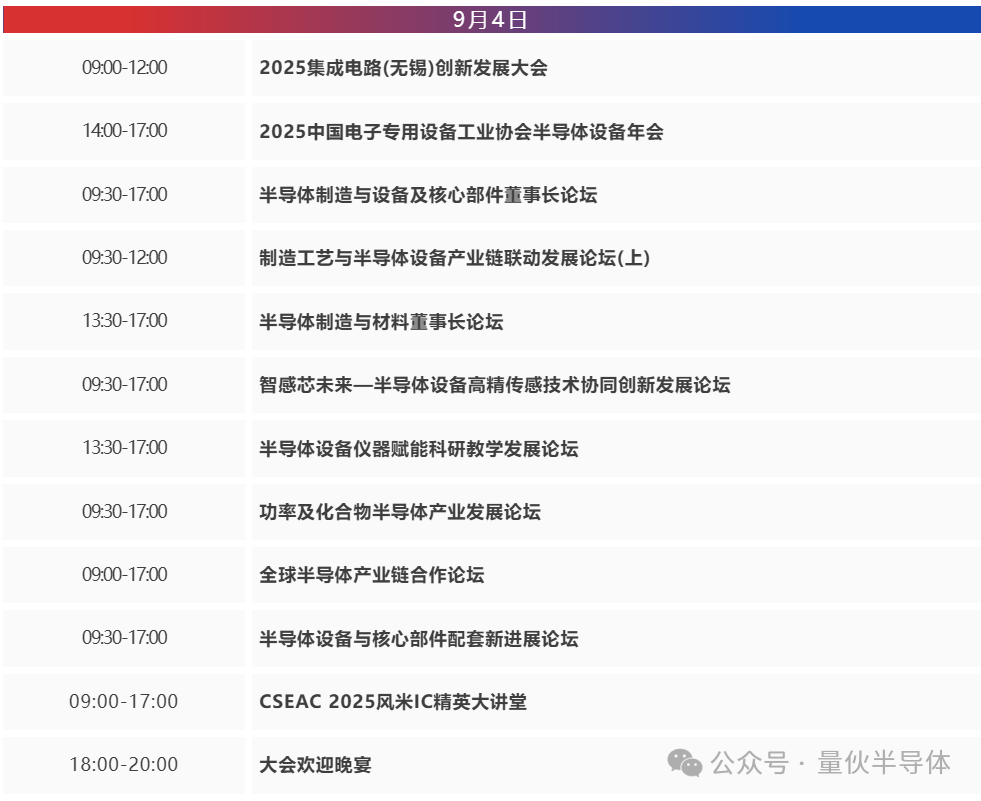Click the 14:00-17:00 time cell
The height and width of the screenshot is (801, 981).
point(125,131)
